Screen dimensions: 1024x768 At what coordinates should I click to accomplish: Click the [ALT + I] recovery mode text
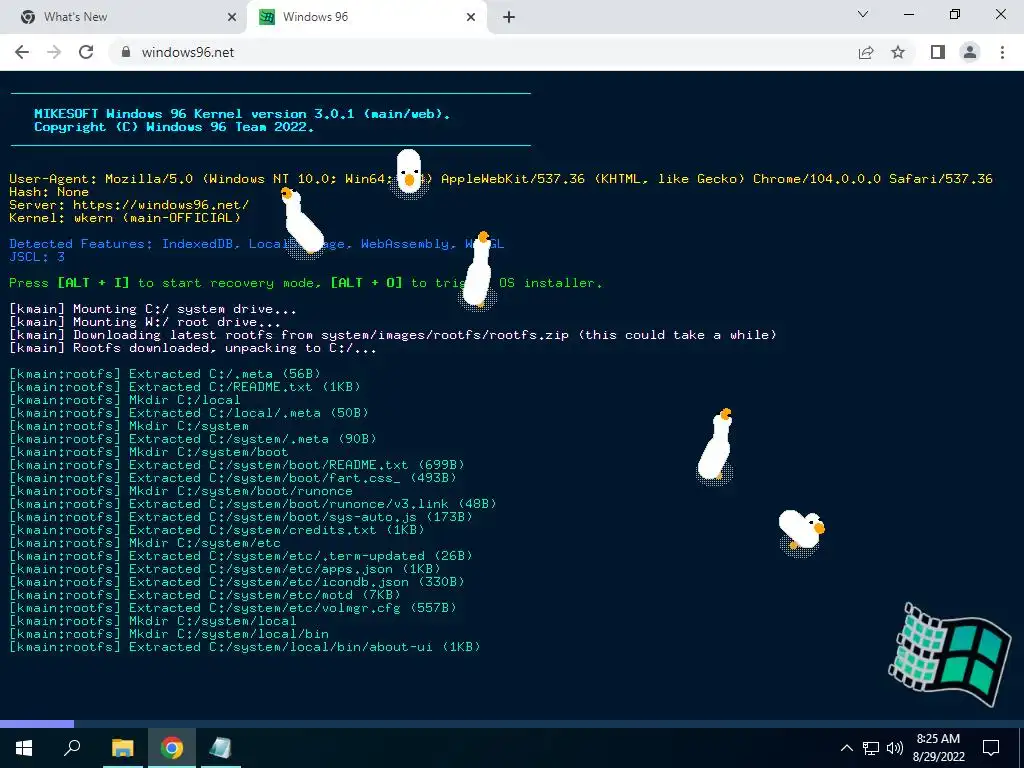point(93,283)
